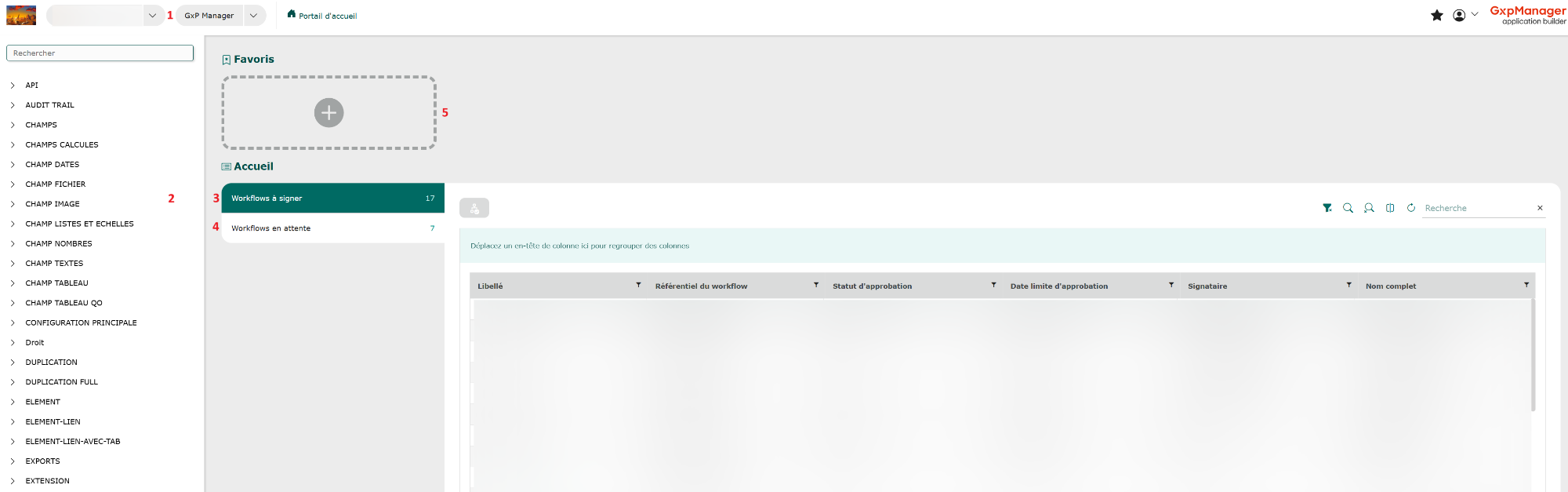Refresh the workflows grid
The height and width of the screenshot is (492, 1568).
(1410, 208)
